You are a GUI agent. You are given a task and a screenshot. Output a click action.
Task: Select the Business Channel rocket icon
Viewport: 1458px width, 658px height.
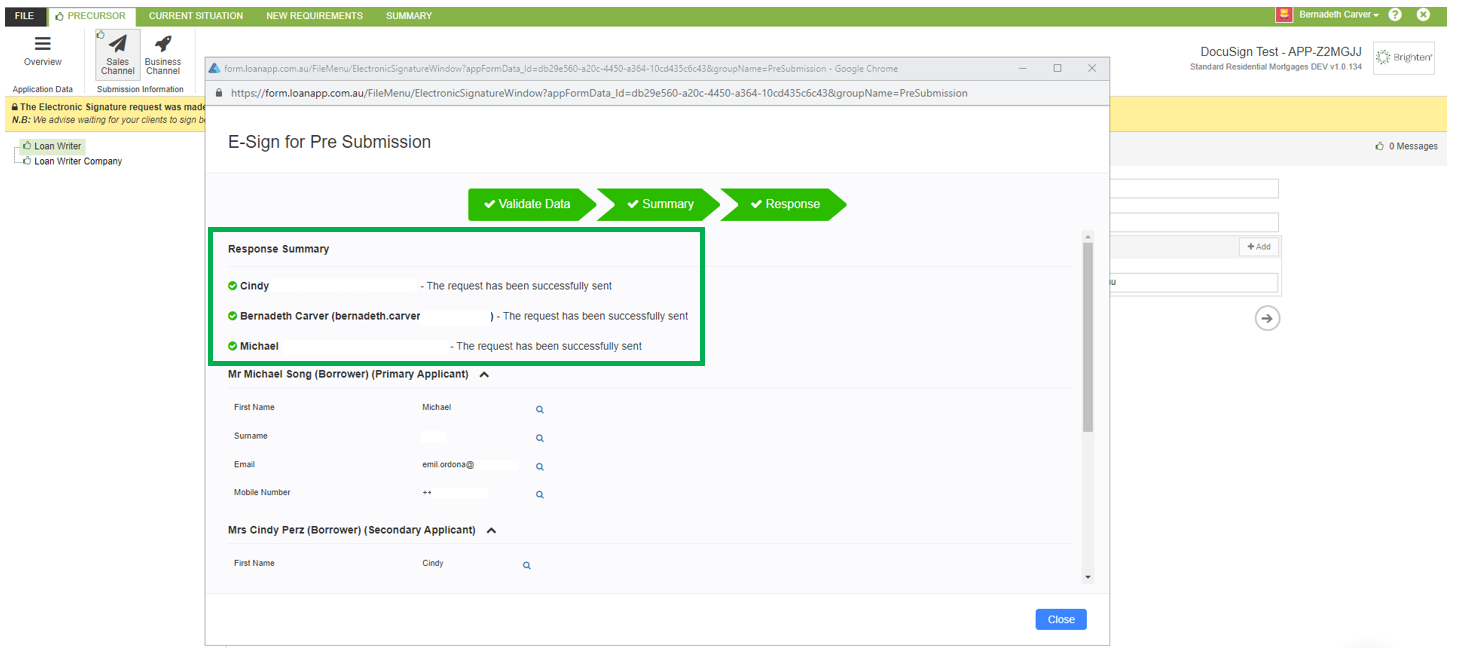[163, 45]
